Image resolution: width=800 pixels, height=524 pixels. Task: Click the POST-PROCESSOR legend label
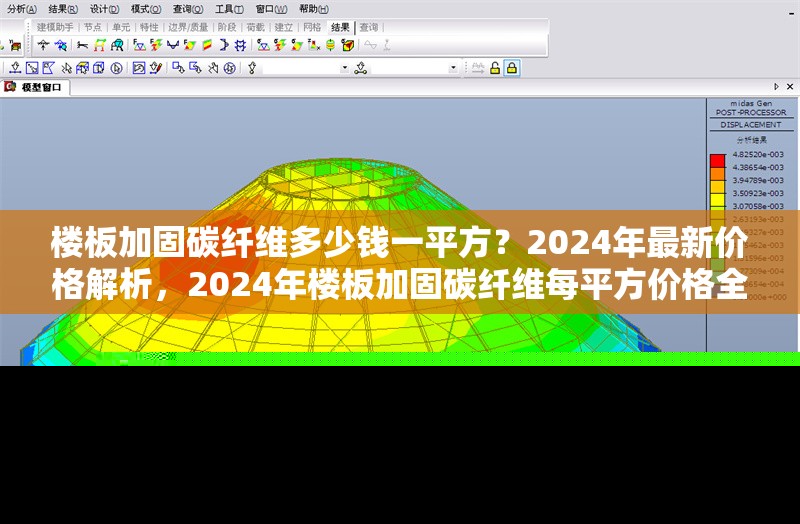751,112
